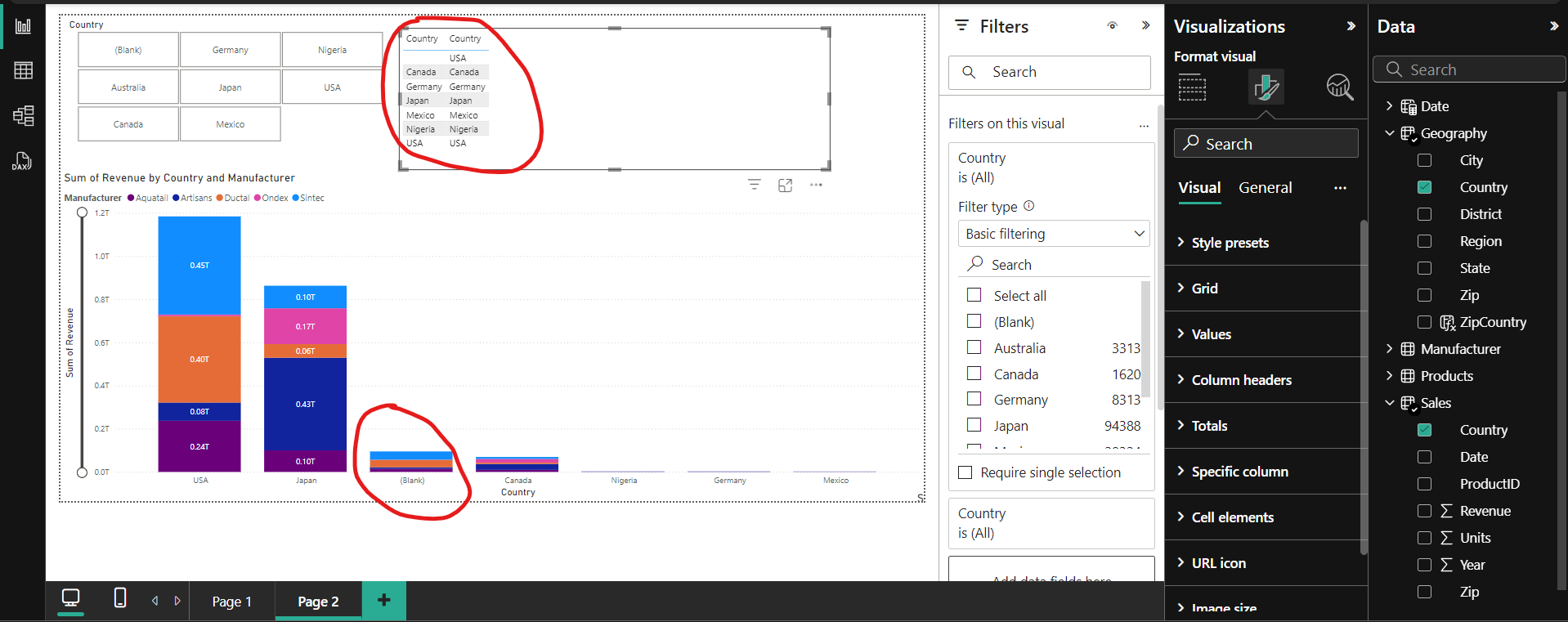Viewport: 1568px width, 622px height.
Task: Open the Filter type Basic filtering dropdown
Action: 1054,234
